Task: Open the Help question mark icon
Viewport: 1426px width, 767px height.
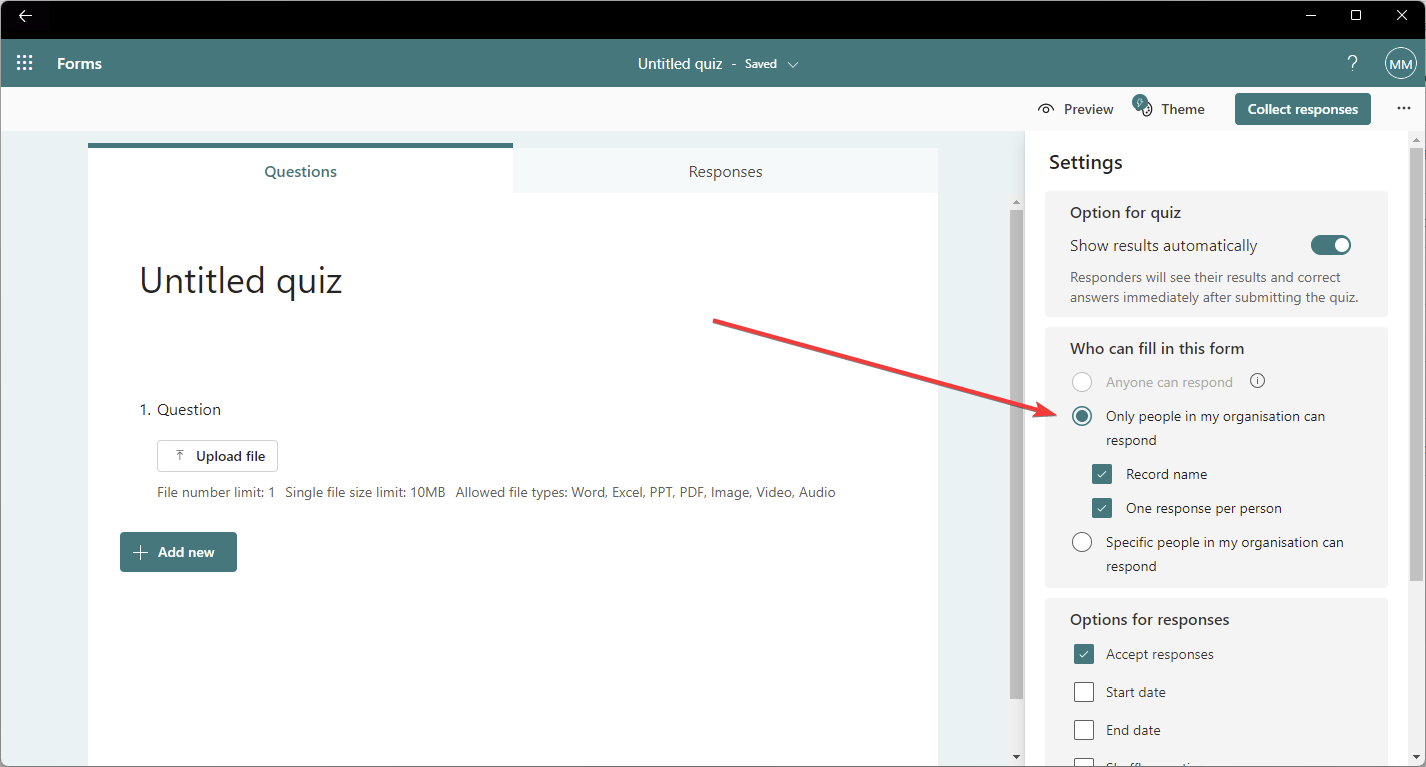Action: coord(1352,63)
